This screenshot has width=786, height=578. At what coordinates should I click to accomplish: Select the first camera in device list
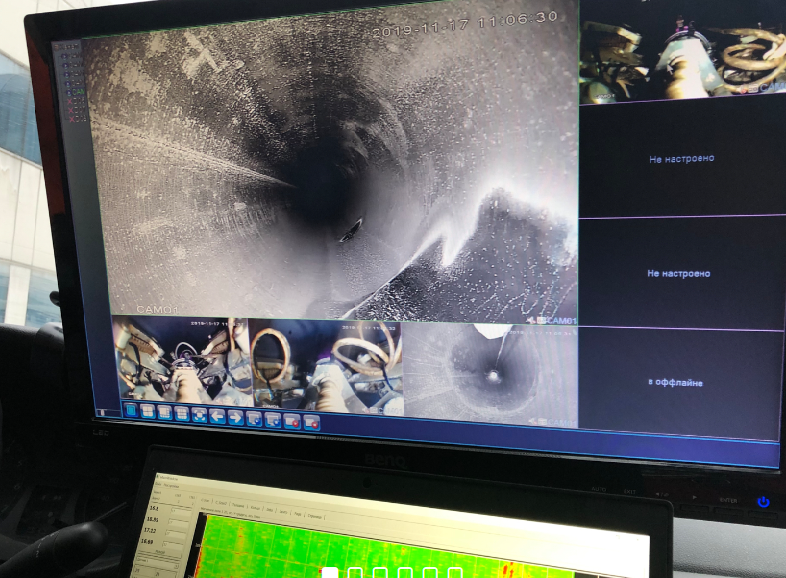(68, 55)
